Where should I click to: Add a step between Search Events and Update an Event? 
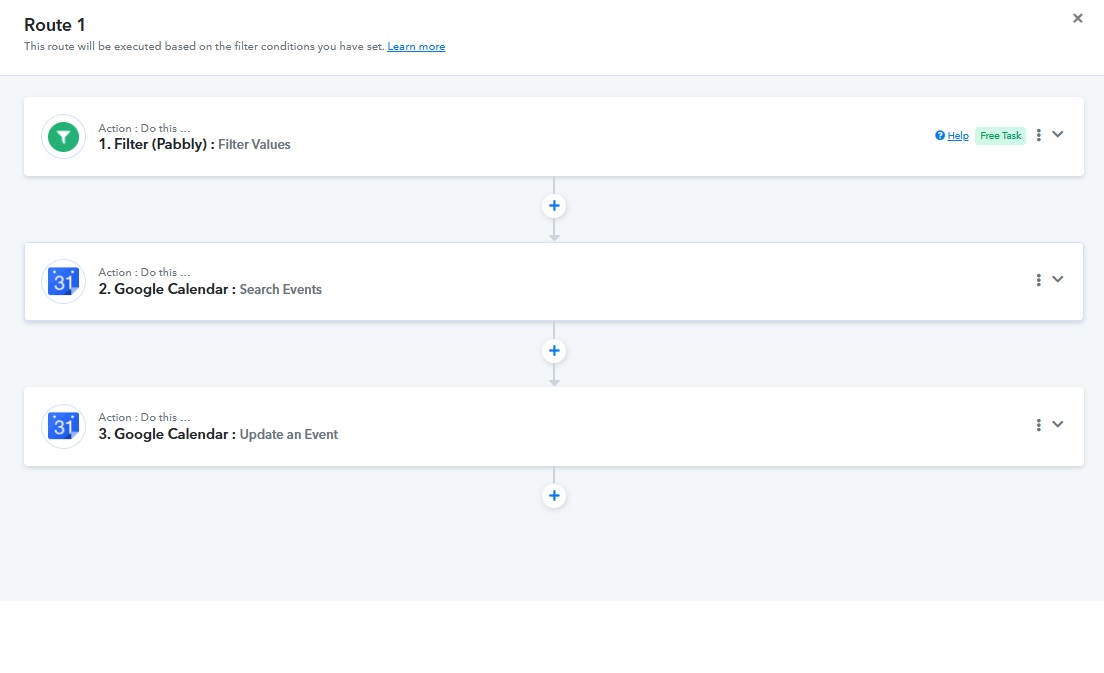click(x=554, y=351)
